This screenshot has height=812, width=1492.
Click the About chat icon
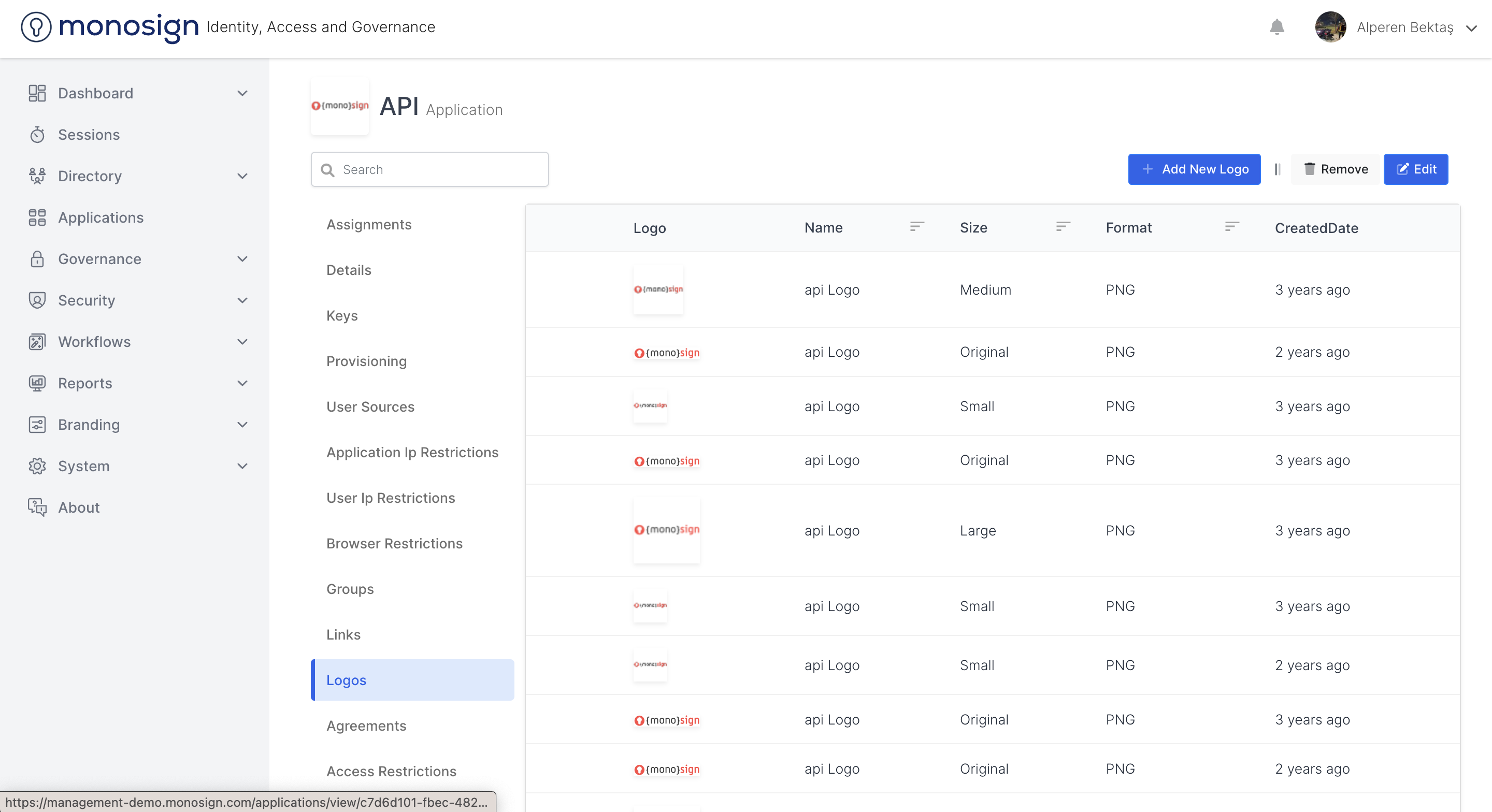37,508
